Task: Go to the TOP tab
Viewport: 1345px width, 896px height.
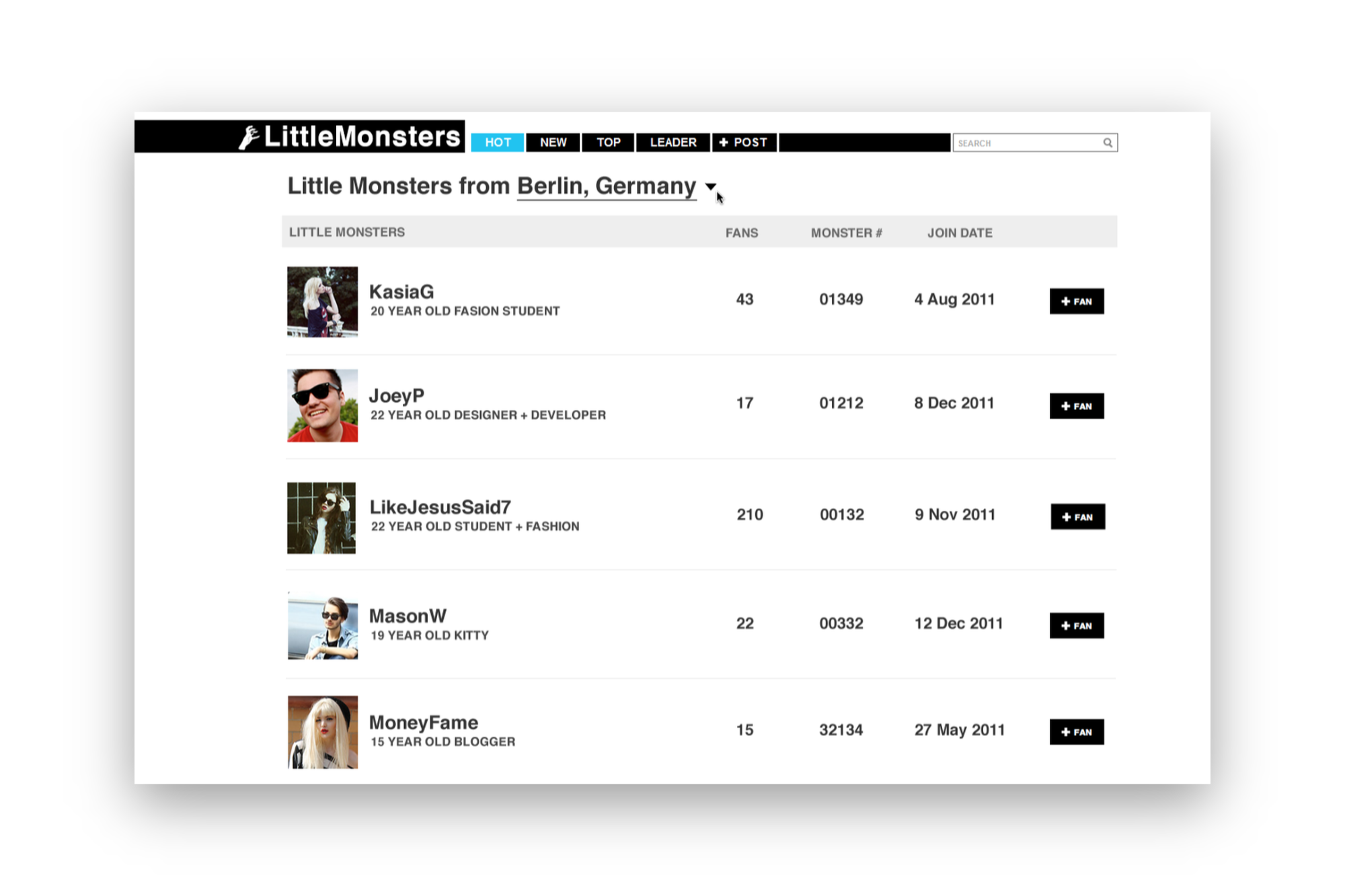Action: (x=608, y=142)
